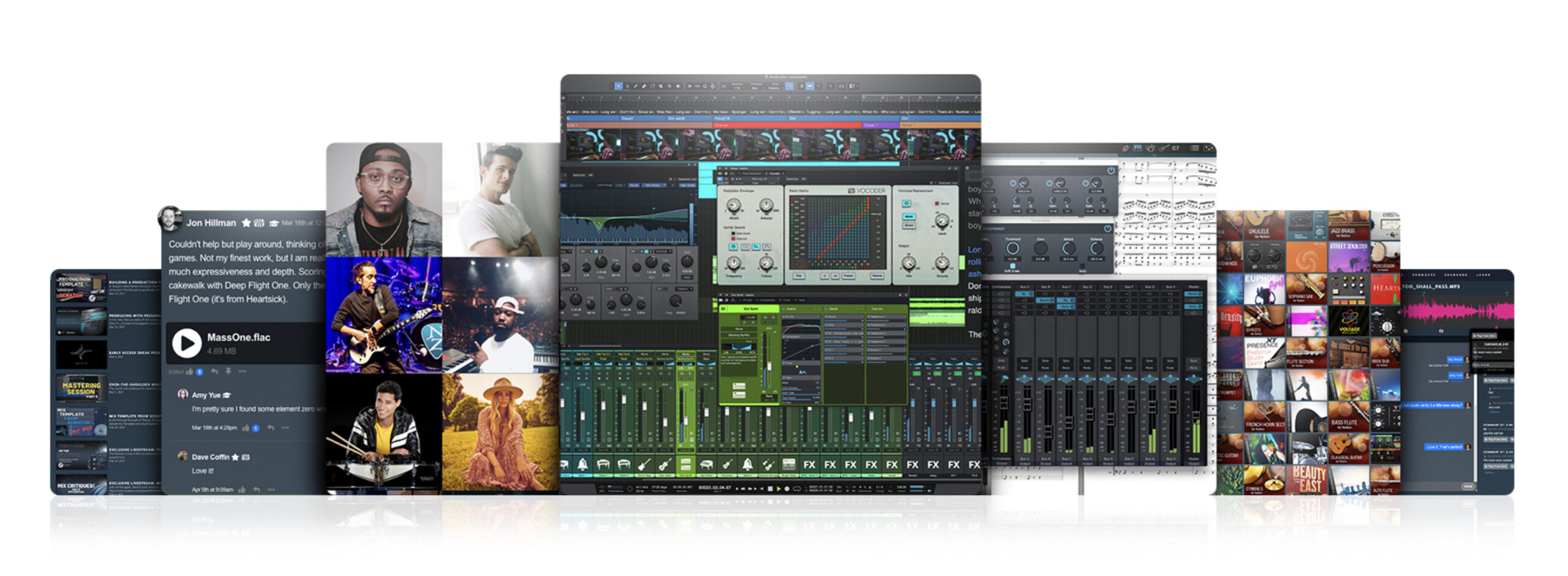The image size is (1568, 576).
Task: Select the Listen speaker tool in toolbar
Action: [x=679, y=86]
